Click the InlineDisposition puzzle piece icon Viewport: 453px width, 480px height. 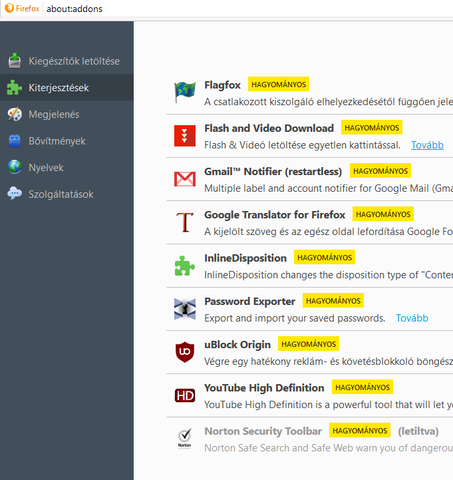(x=185, y=266)
